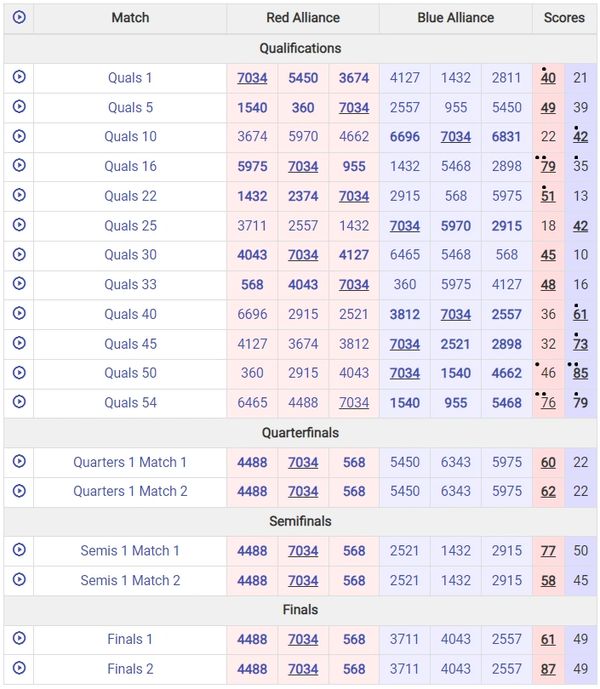600x689 pixels.
Task: Open team 5975 in the Quals 16 row
Action: [x=252, y=166]
